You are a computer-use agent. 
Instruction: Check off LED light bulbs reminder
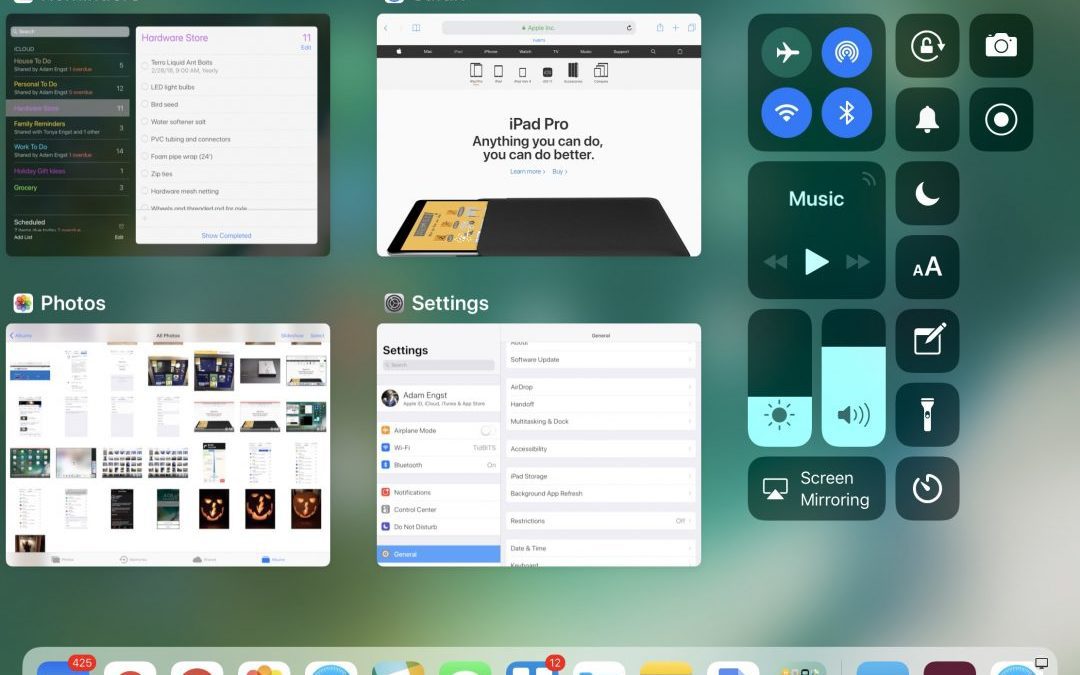pyautogui.click(x=145, y=87)
